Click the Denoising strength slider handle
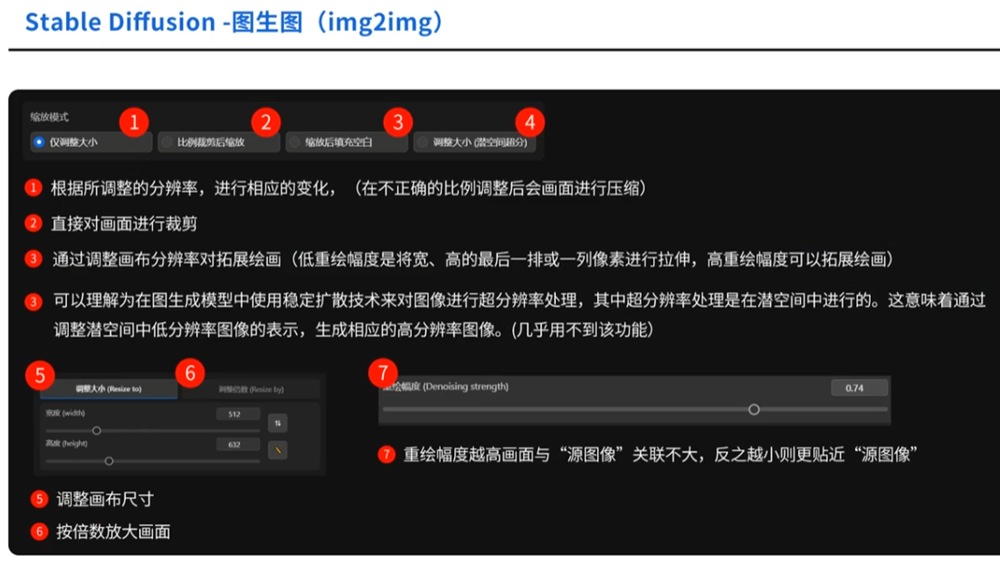1000x561 pixels. [x=754, y=409]
